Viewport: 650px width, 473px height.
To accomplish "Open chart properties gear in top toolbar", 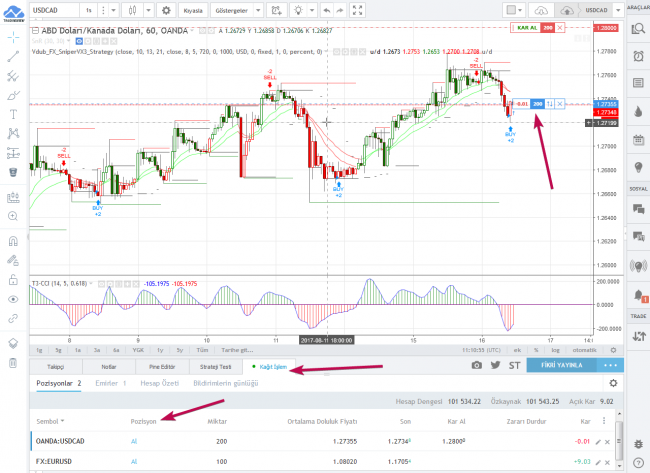I will (x=166, y=10).
